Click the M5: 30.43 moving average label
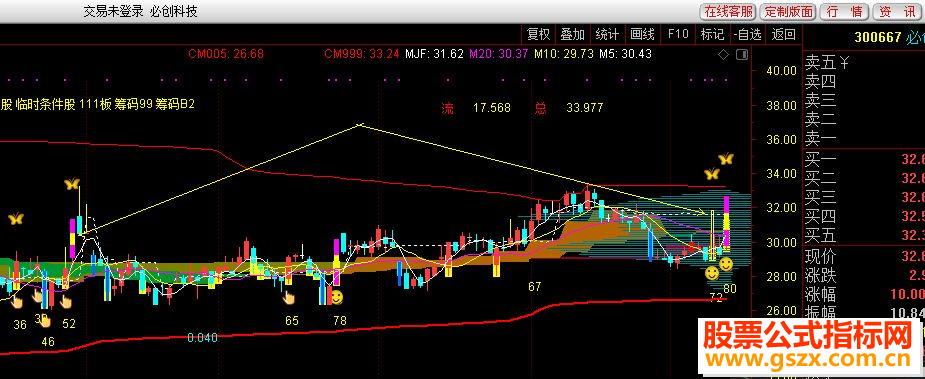The height and width of the screenshot is (379, 925). pyautogui.click(x=625, y=54)
